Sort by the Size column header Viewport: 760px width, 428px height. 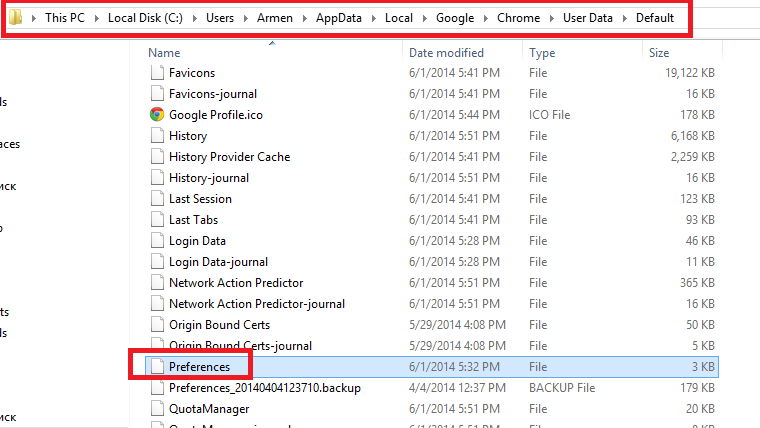coord(659,52)
